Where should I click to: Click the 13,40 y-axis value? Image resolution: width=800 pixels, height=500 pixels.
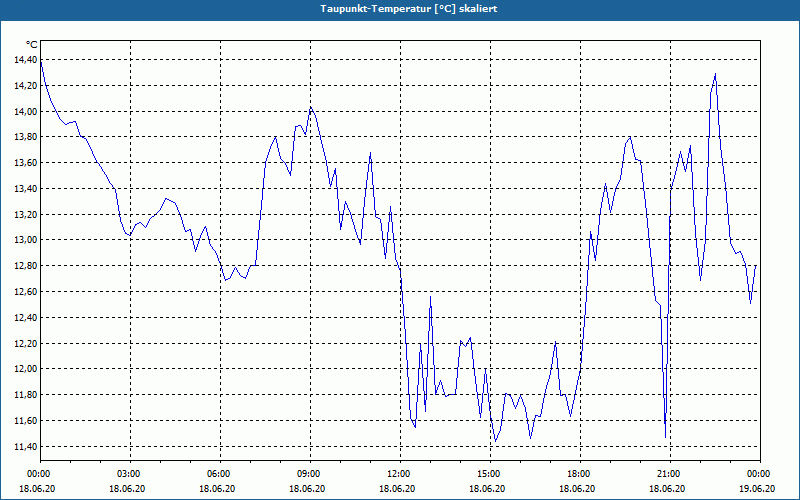click(26, 189)
